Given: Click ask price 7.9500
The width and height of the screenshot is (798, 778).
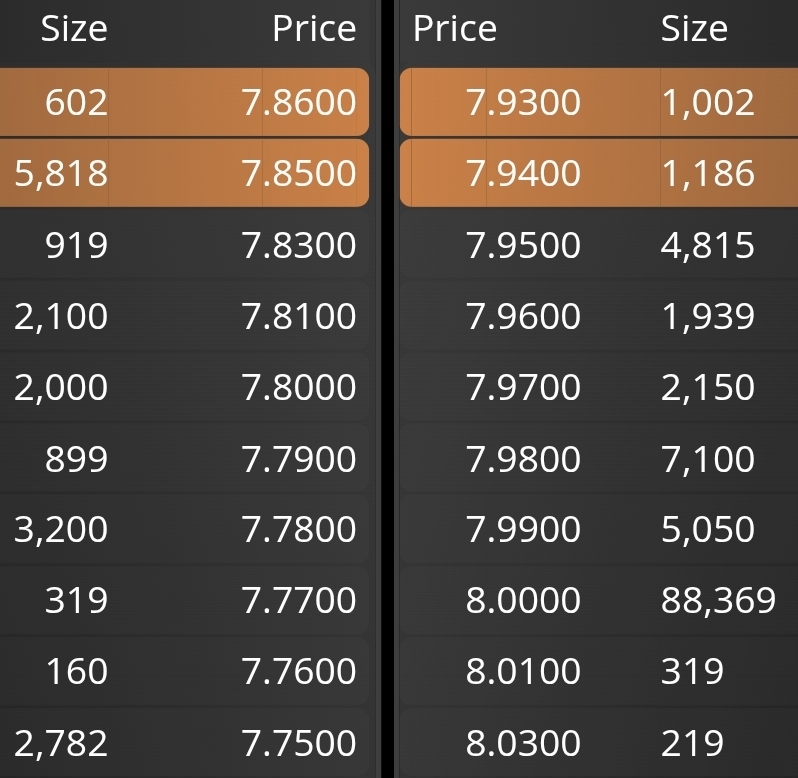Looking at the screenshot, I should (523, 245).
